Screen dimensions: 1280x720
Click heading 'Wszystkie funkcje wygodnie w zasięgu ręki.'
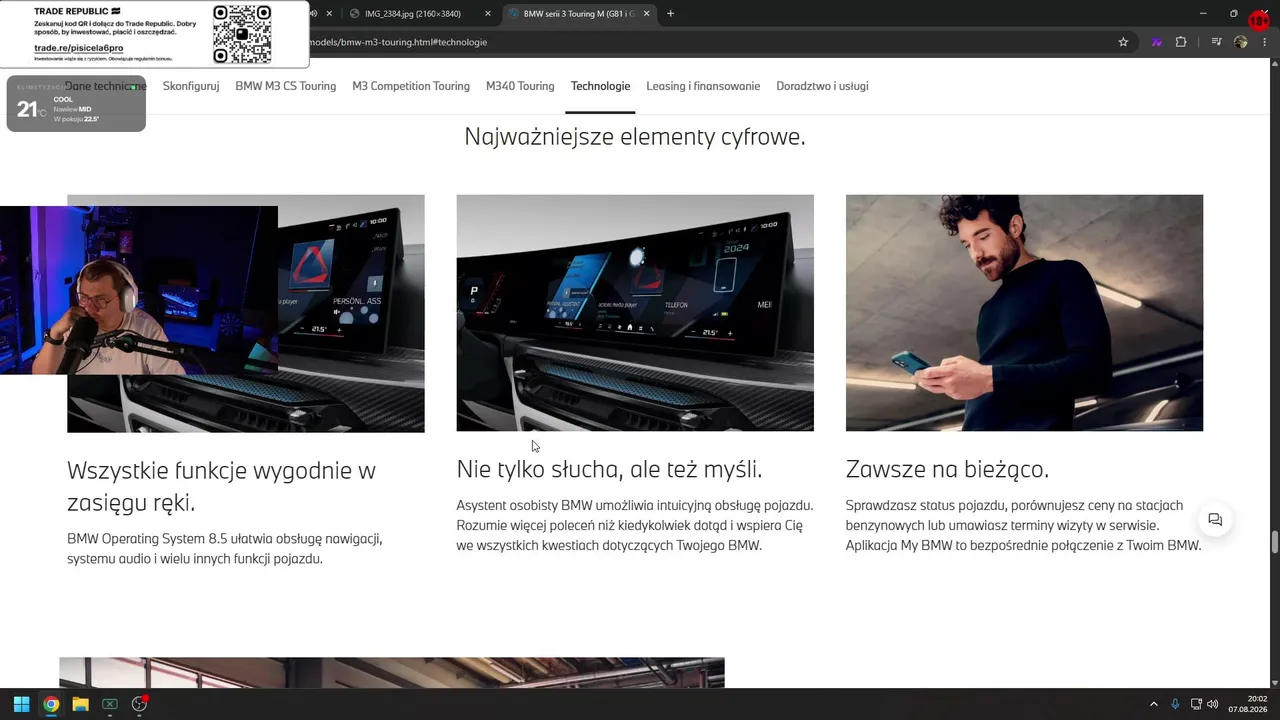[x=221, y=486]
